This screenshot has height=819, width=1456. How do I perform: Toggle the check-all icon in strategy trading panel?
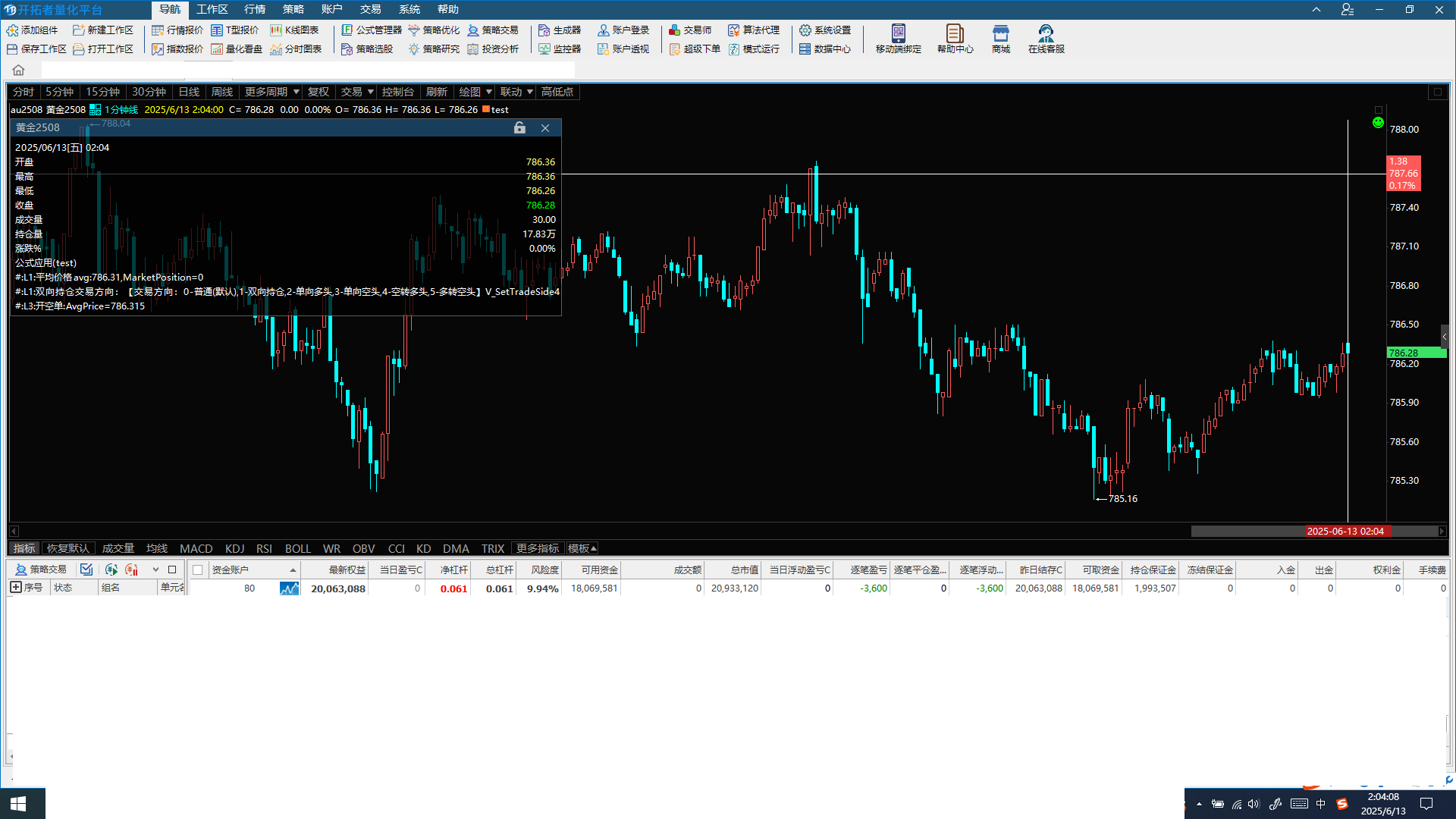click(x=86, y=570)
